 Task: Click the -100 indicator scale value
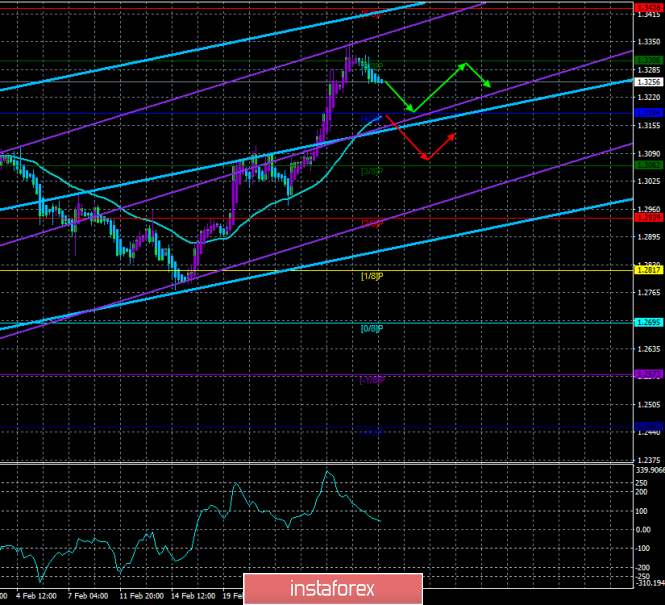pos(643,549)
